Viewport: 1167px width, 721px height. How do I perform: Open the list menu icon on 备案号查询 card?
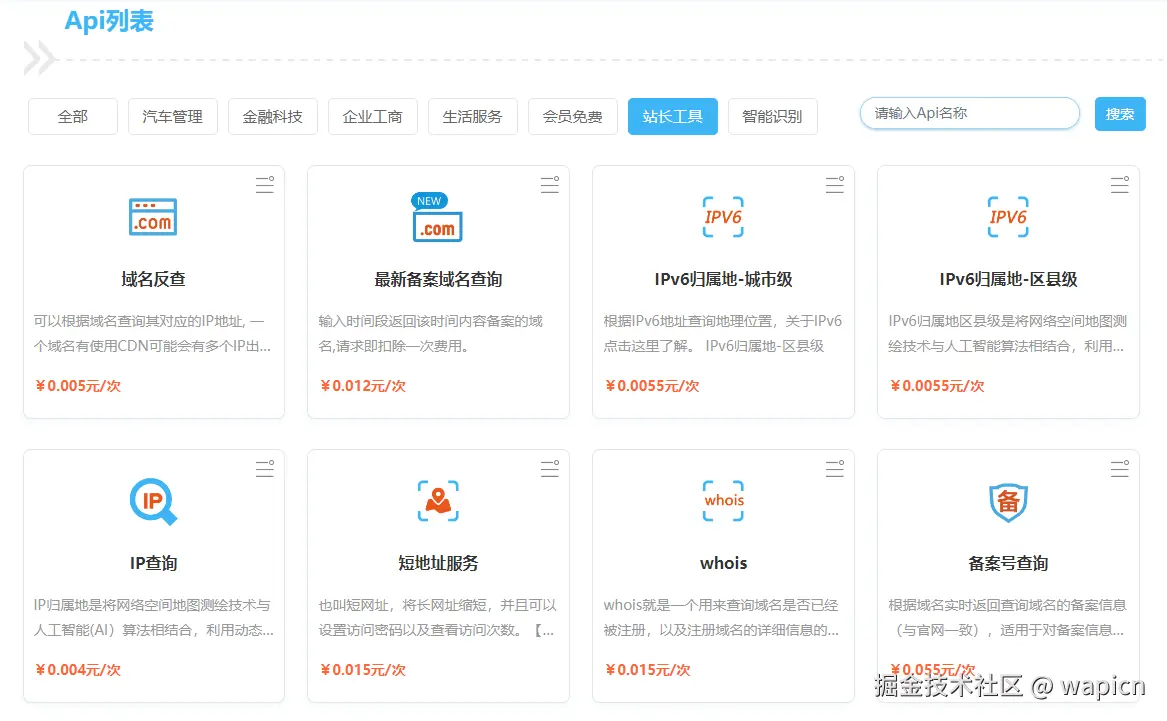[1120, 469]
